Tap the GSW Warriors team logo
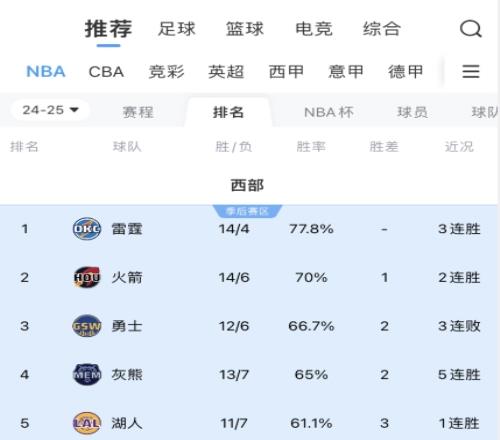 click(x=87, y=326)
